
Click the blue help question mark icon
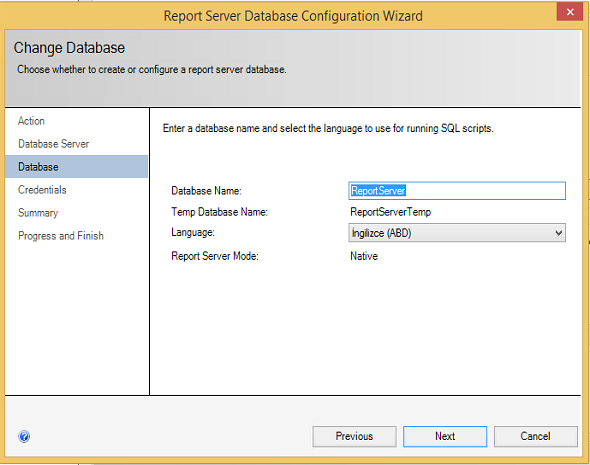coord(24,436)
